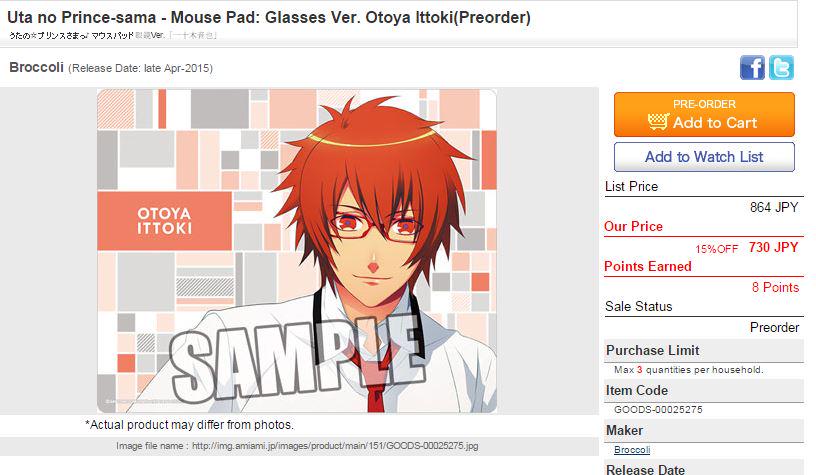Click the product title heading
This screenshot has height=475, width=816.
click(x=269, y=17)
